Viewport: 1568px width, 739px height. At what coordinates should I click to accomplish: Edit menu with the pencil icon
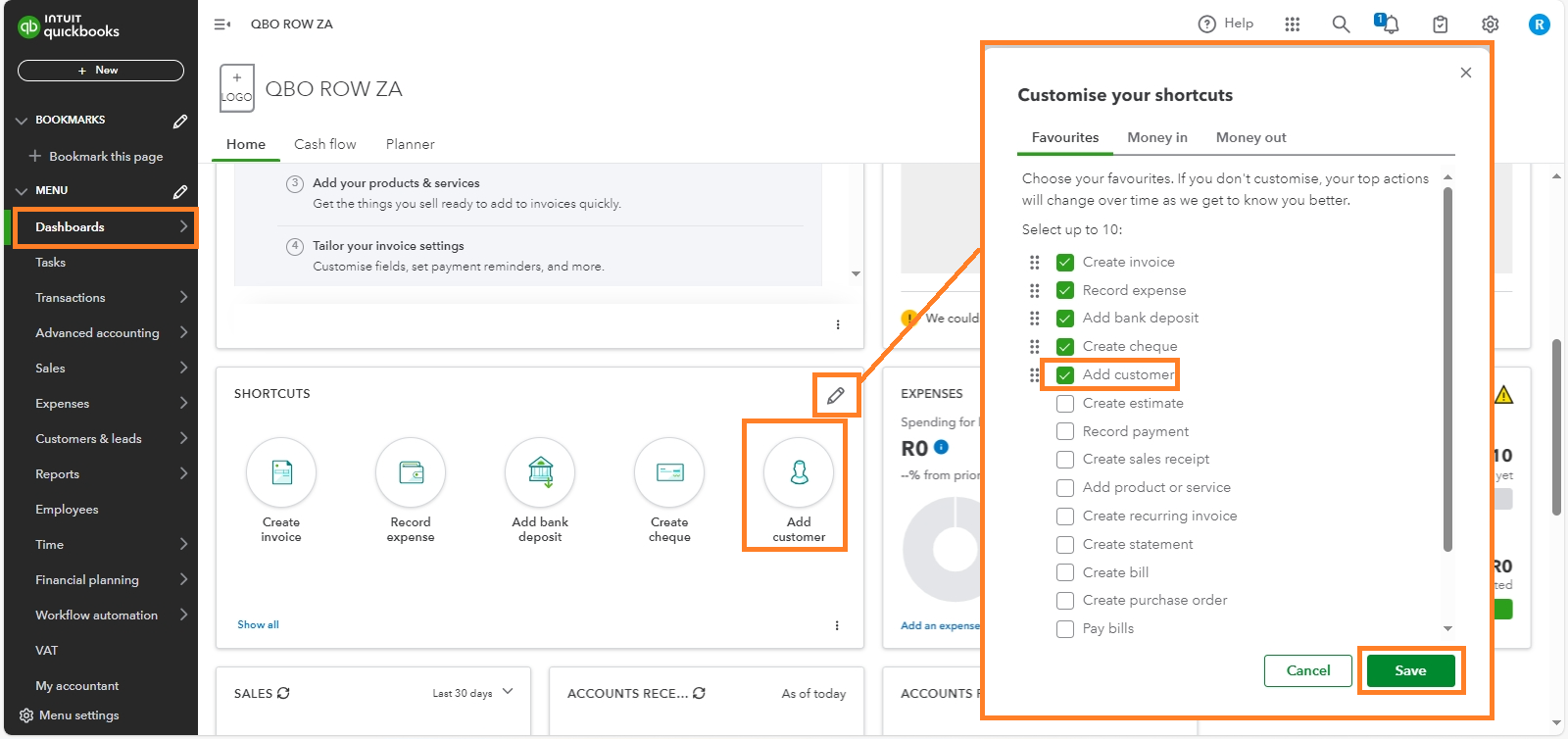180,191
